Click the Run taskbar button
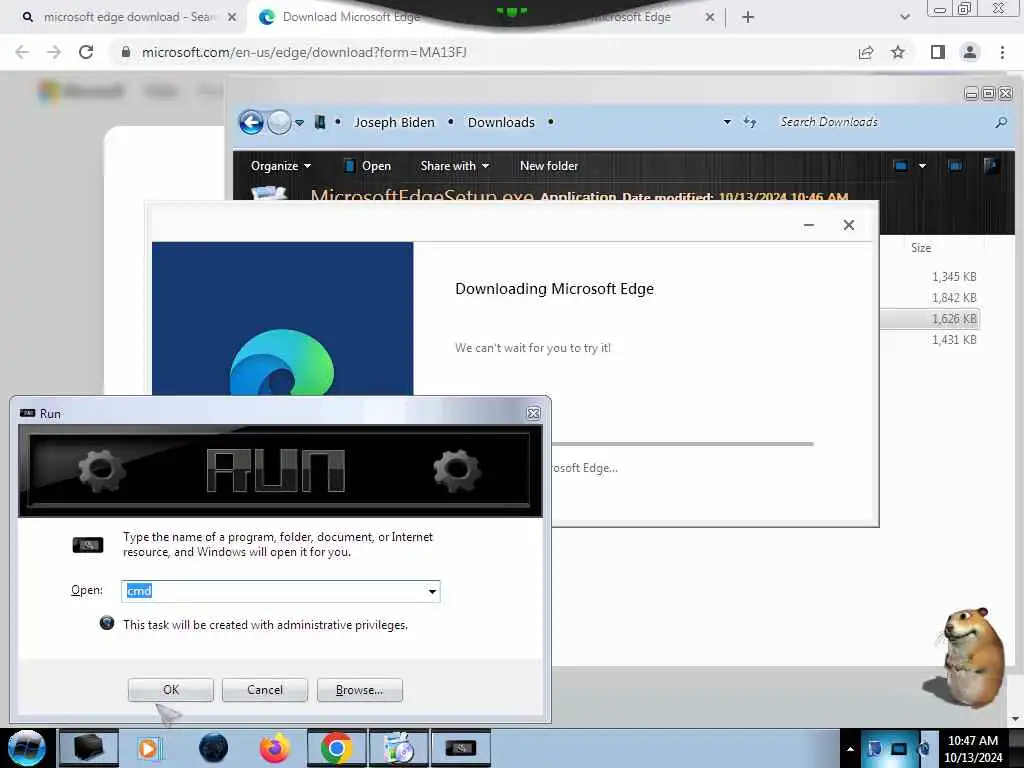 (460, 748)
